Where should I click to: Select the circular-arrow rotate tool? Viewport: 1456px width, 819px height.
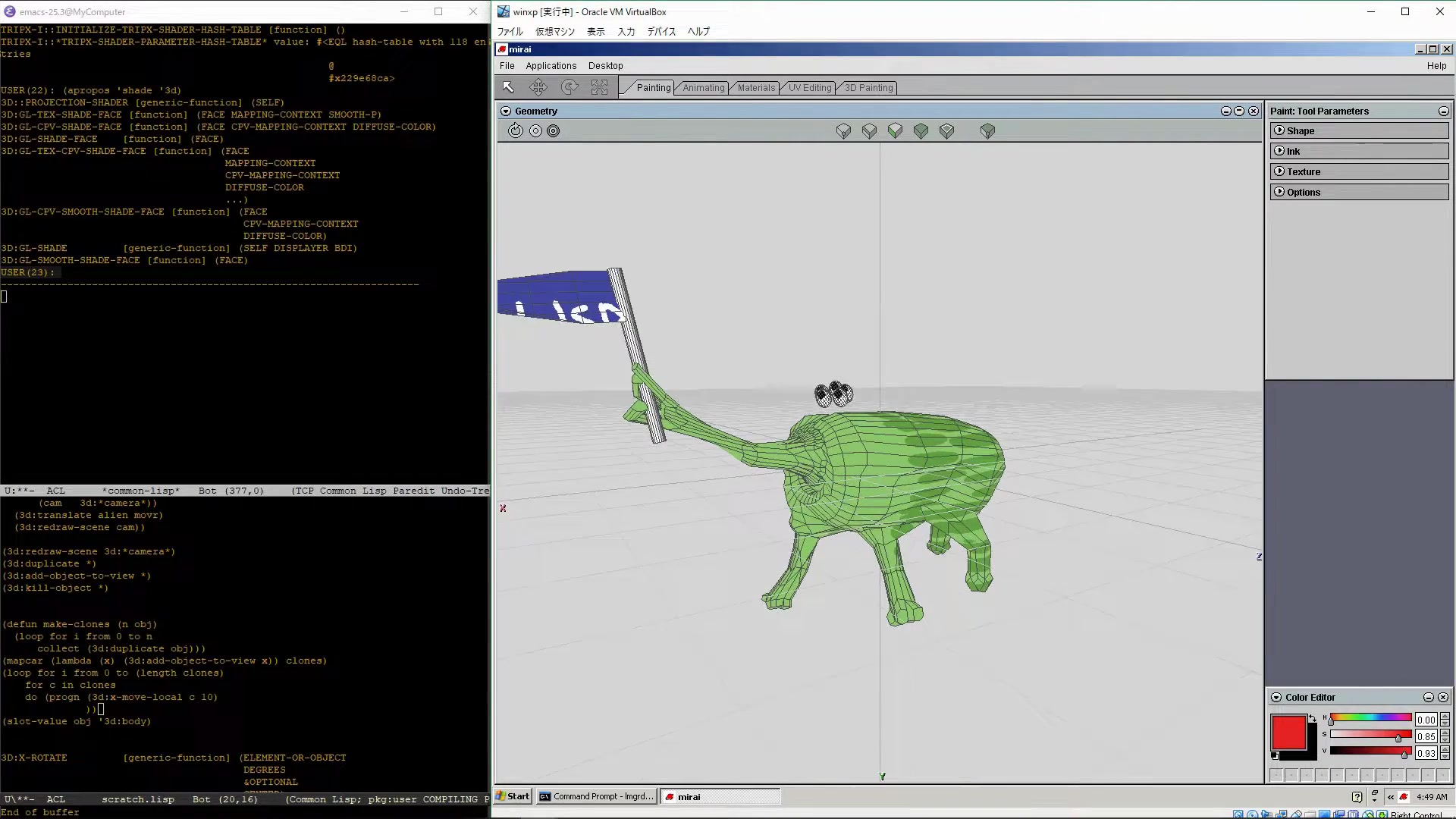[x=570, y=87]
